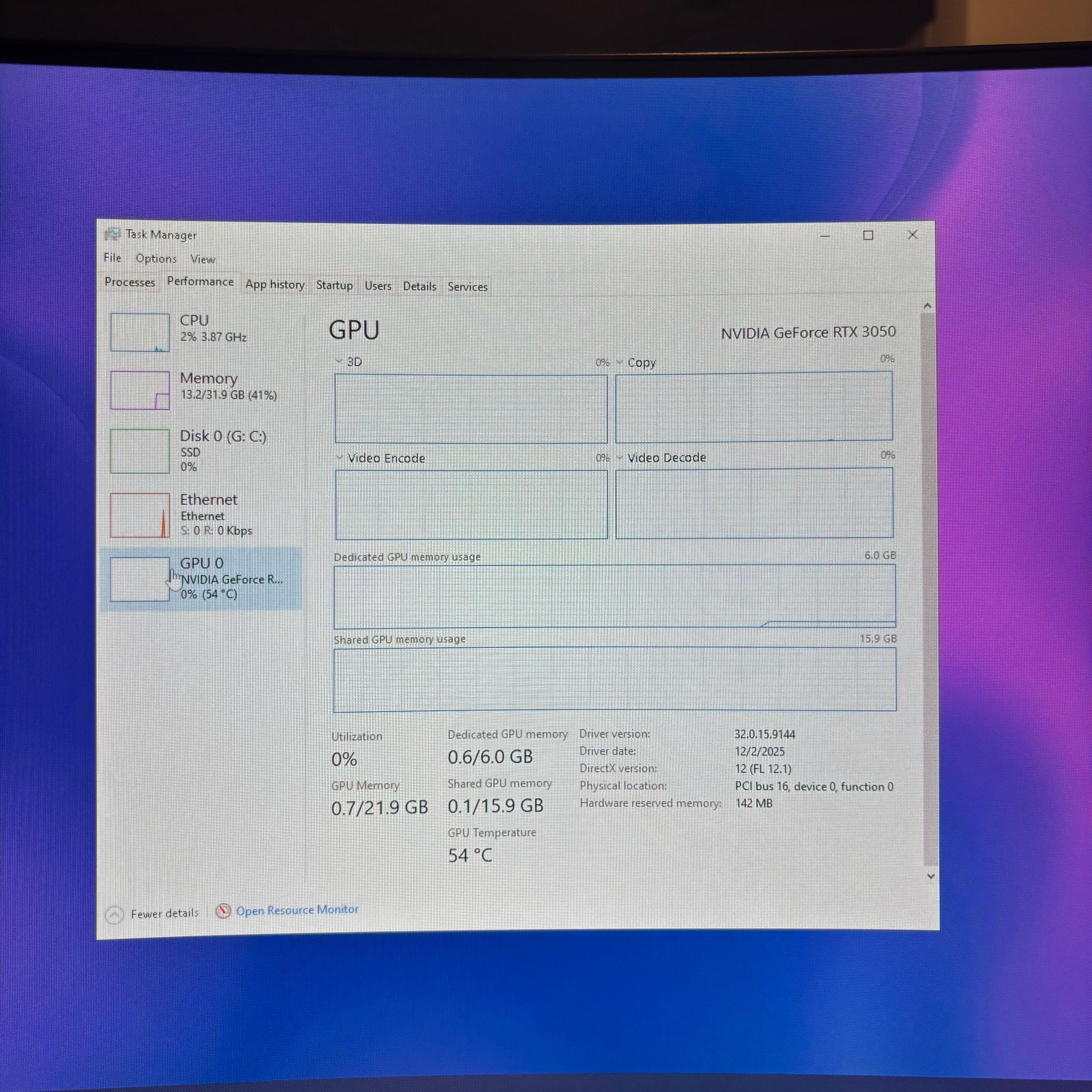This screenshot has width=1092, height=1092.
Task: Select the CPU usage graph thumbnail
Action: [140, 332]
